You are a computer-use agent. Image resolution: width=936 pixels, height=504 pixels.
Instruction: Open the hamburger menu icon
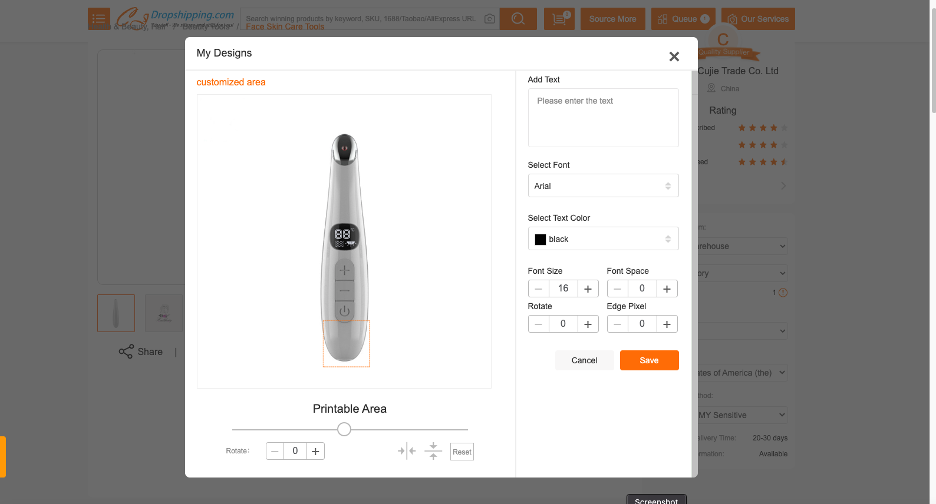(99, 19)
